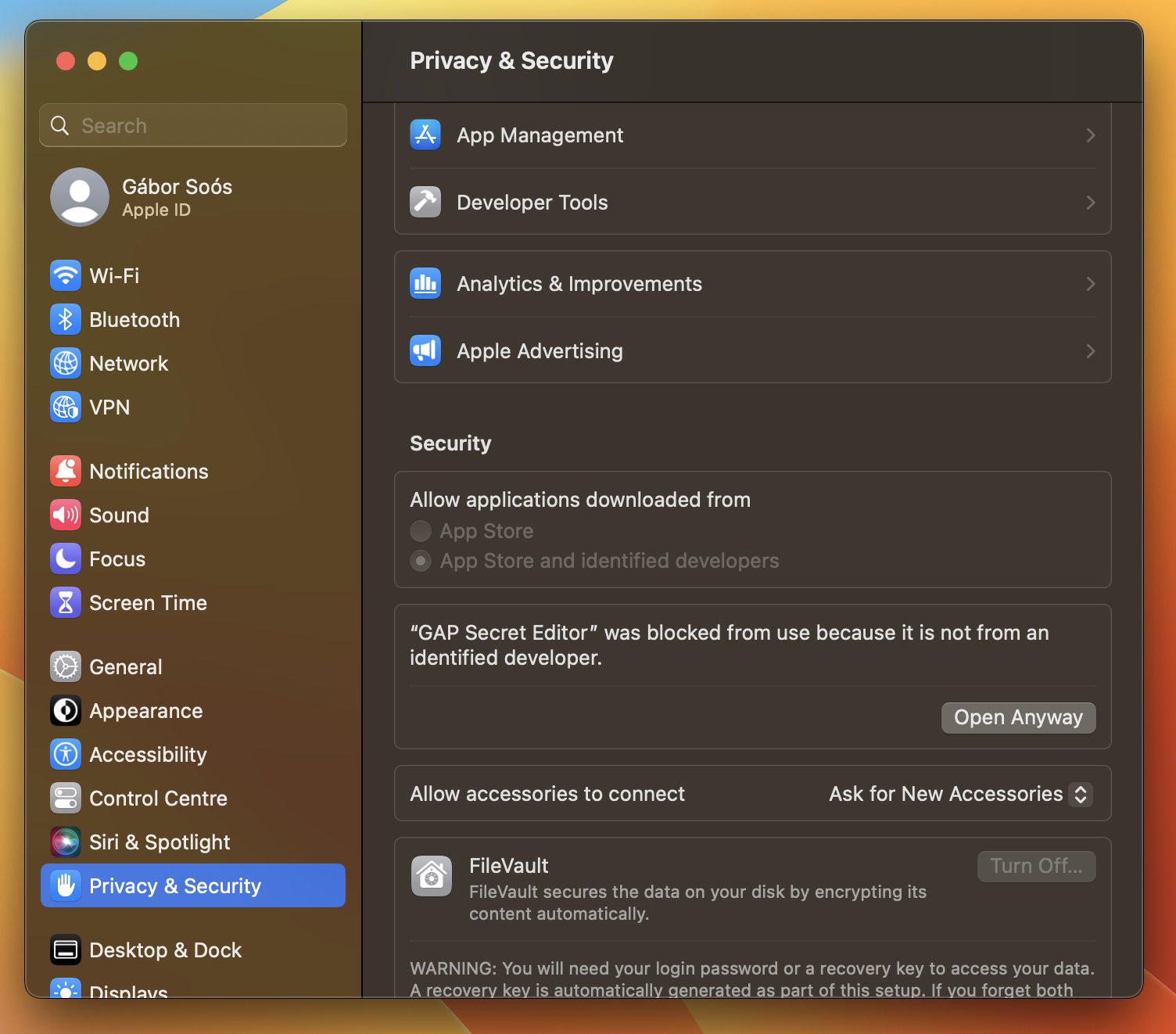Click the Notifications bell icon
The image size is (1176, 1034).
coord(66,471)
